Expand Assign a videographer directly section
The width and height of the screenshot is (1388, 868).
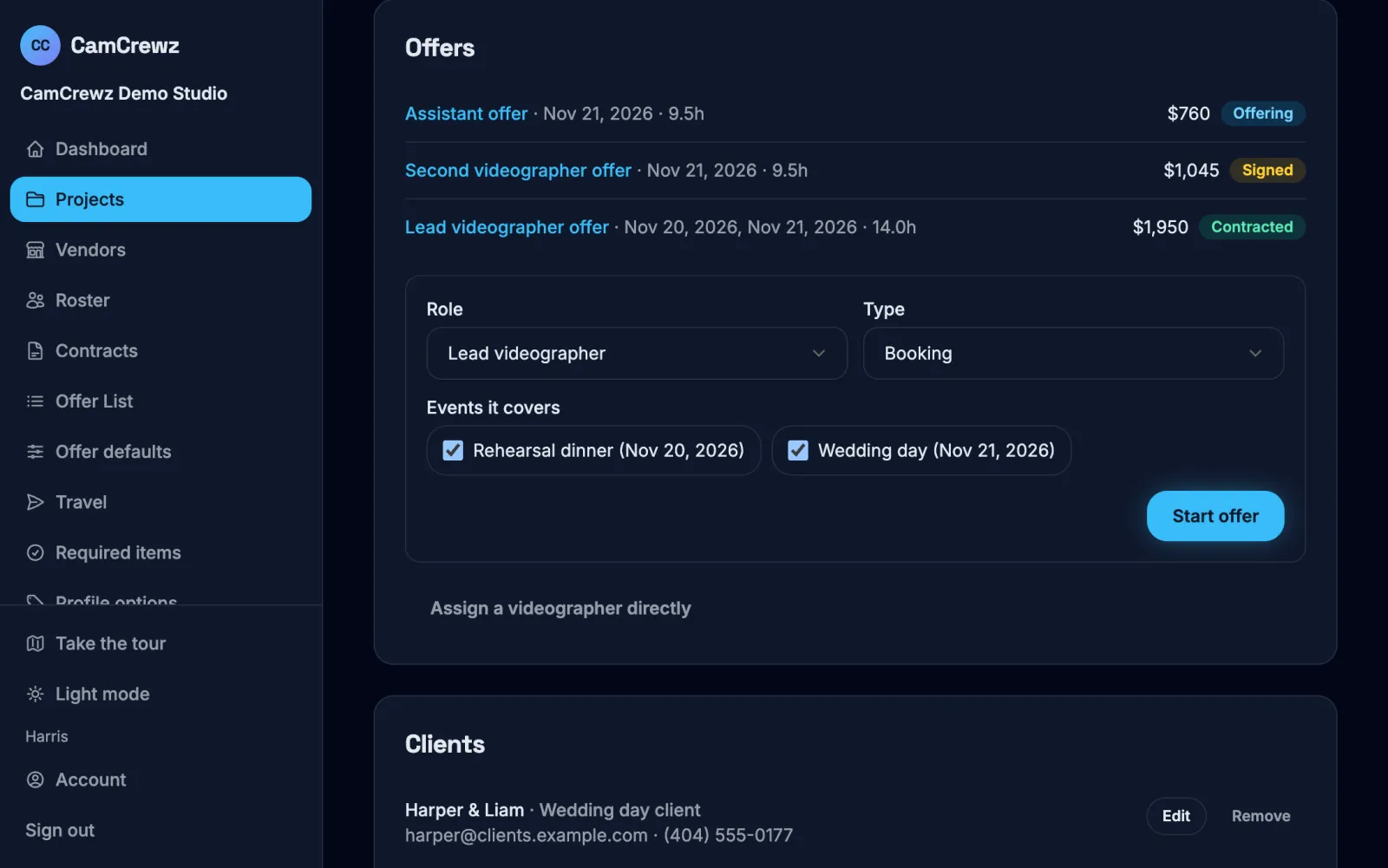tap(560, 608)
